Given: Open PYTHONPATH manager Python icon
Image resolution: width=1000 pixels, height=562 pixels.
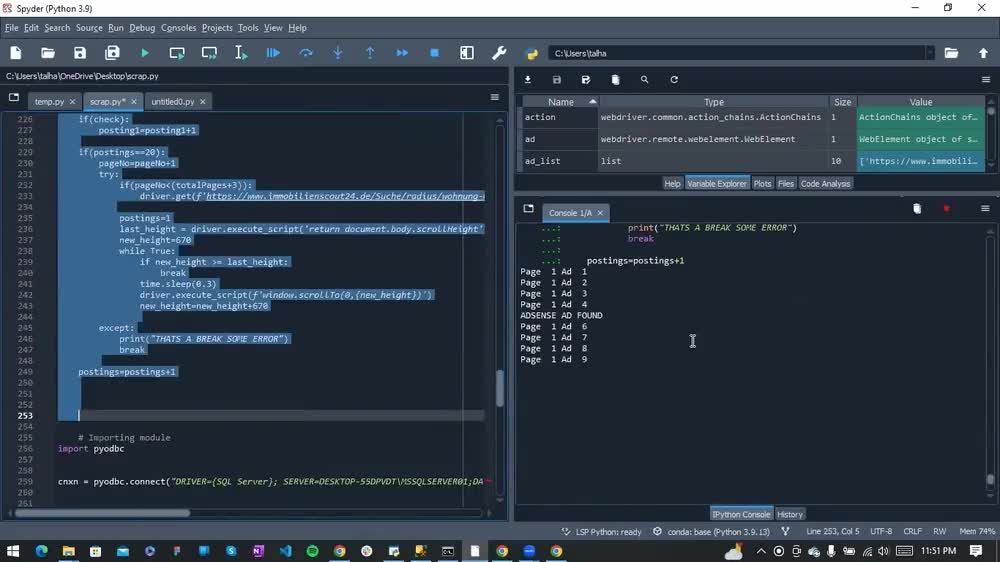Looking at the screenshot, I should click(x=531, y=54).
